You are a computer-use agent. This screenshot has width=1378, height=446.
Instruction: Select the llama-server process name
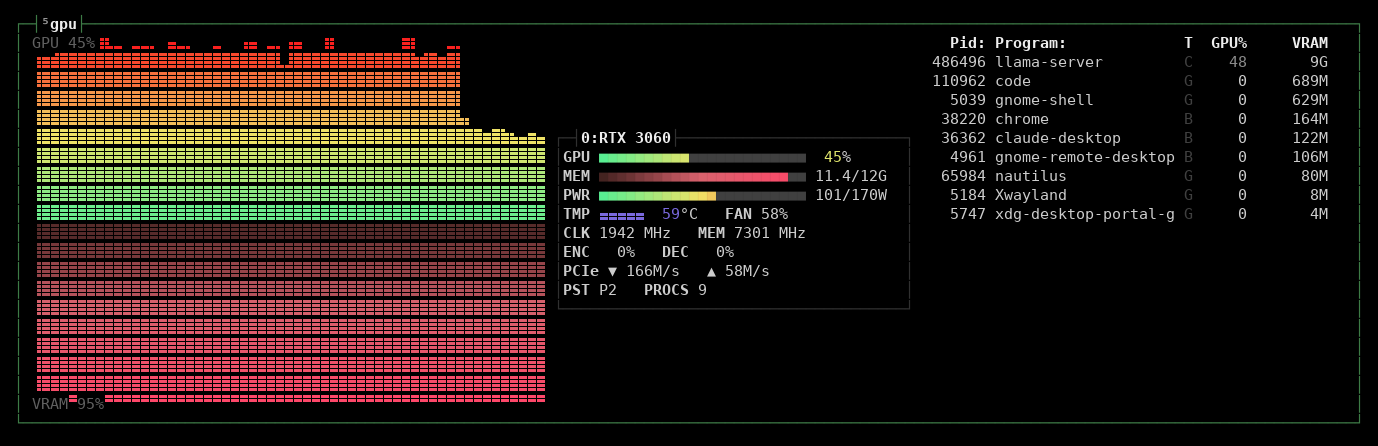click(x=1049, y=62)
